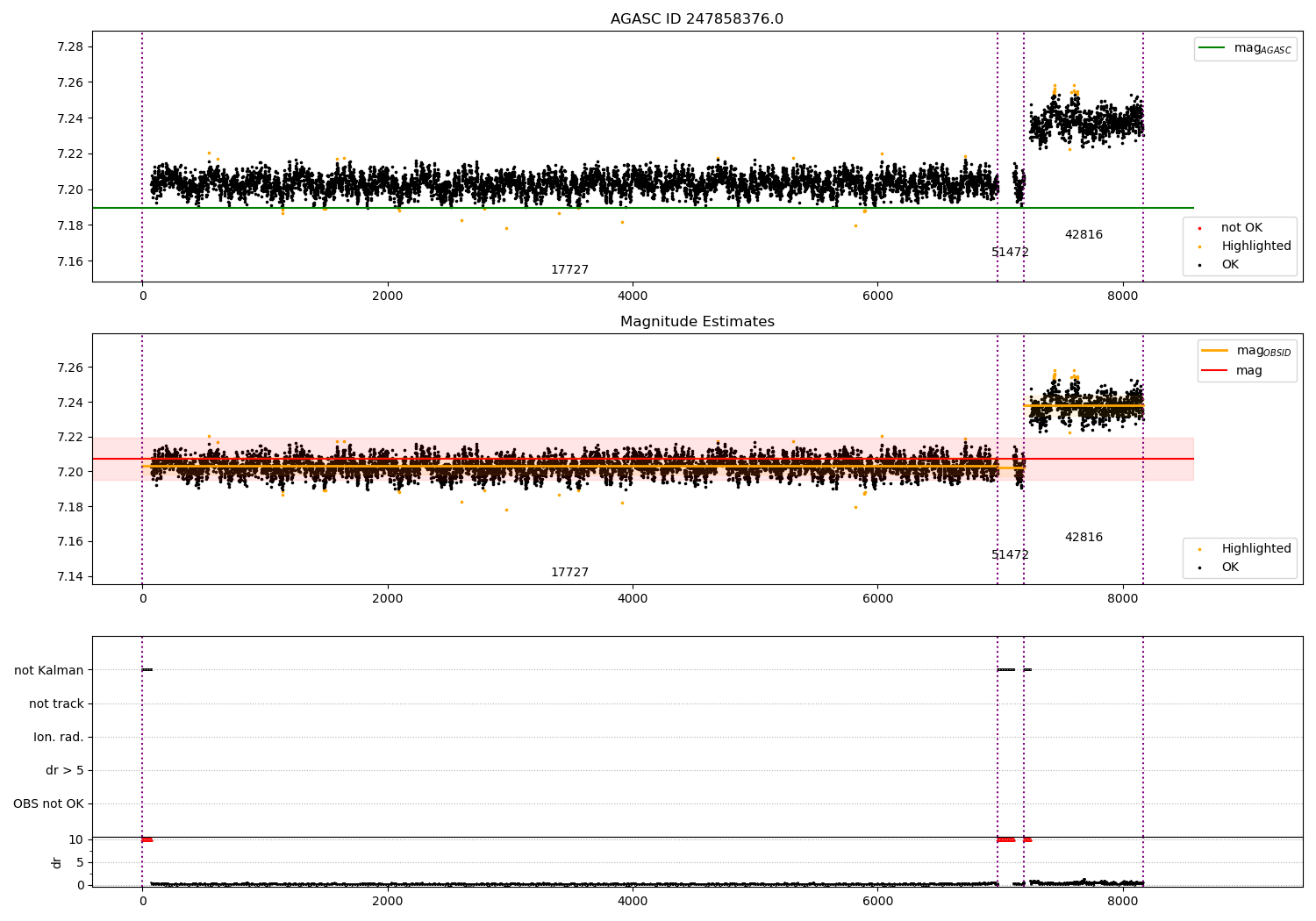Screen dimensions: 1316x921
Task: Click obsid label 51472 in Magnitude Estimates plot
Action: coord(1010,555)
